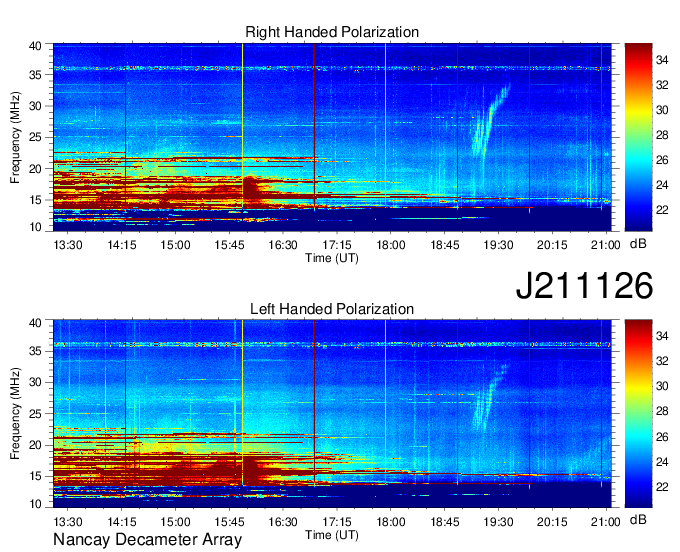Click 'Time (UT)' axis label under Right Handed plot

(x=332, y=258)
